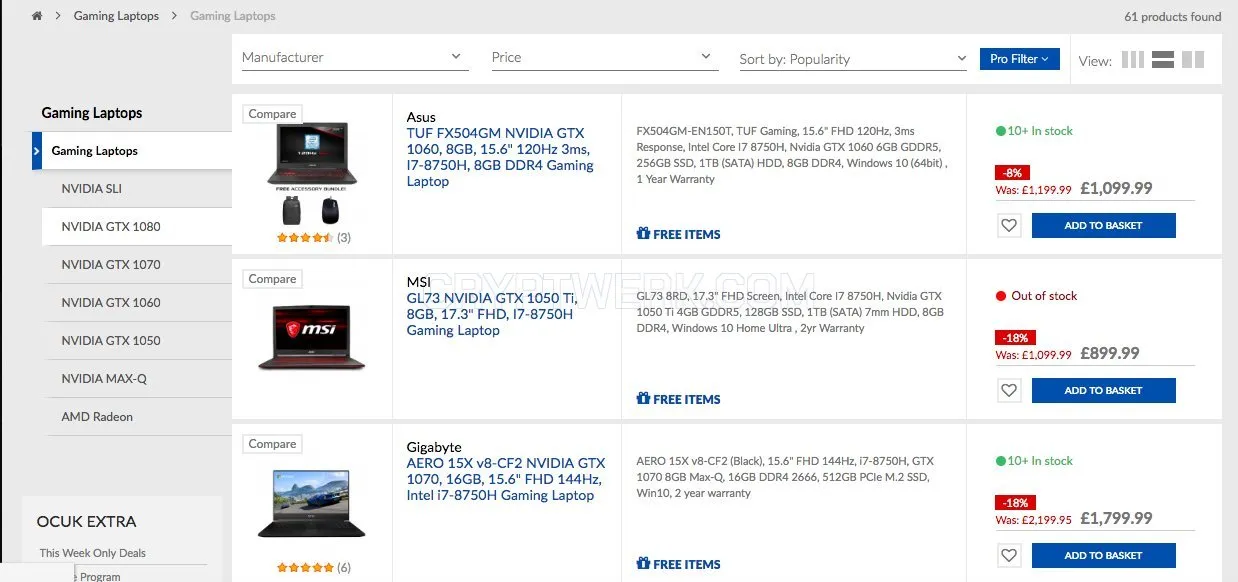Select NVIDIA MAX-Q category
Image resolution: width=1238 pixels, height=582 pixels.
[137, 379]
